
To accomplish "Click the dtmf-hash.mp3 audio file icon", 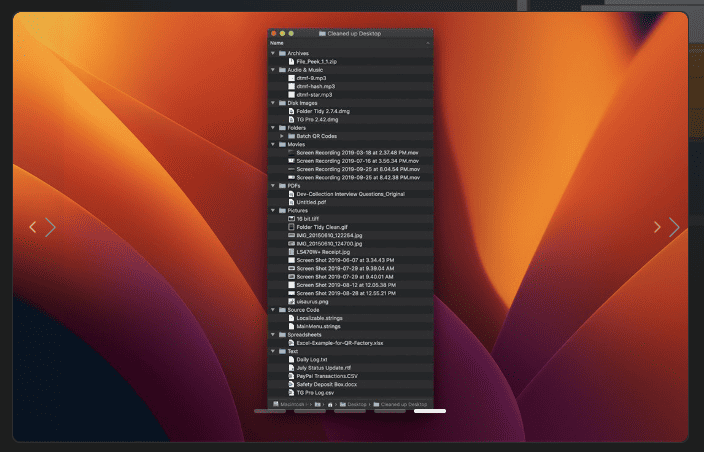I will [x=291, y=86].
